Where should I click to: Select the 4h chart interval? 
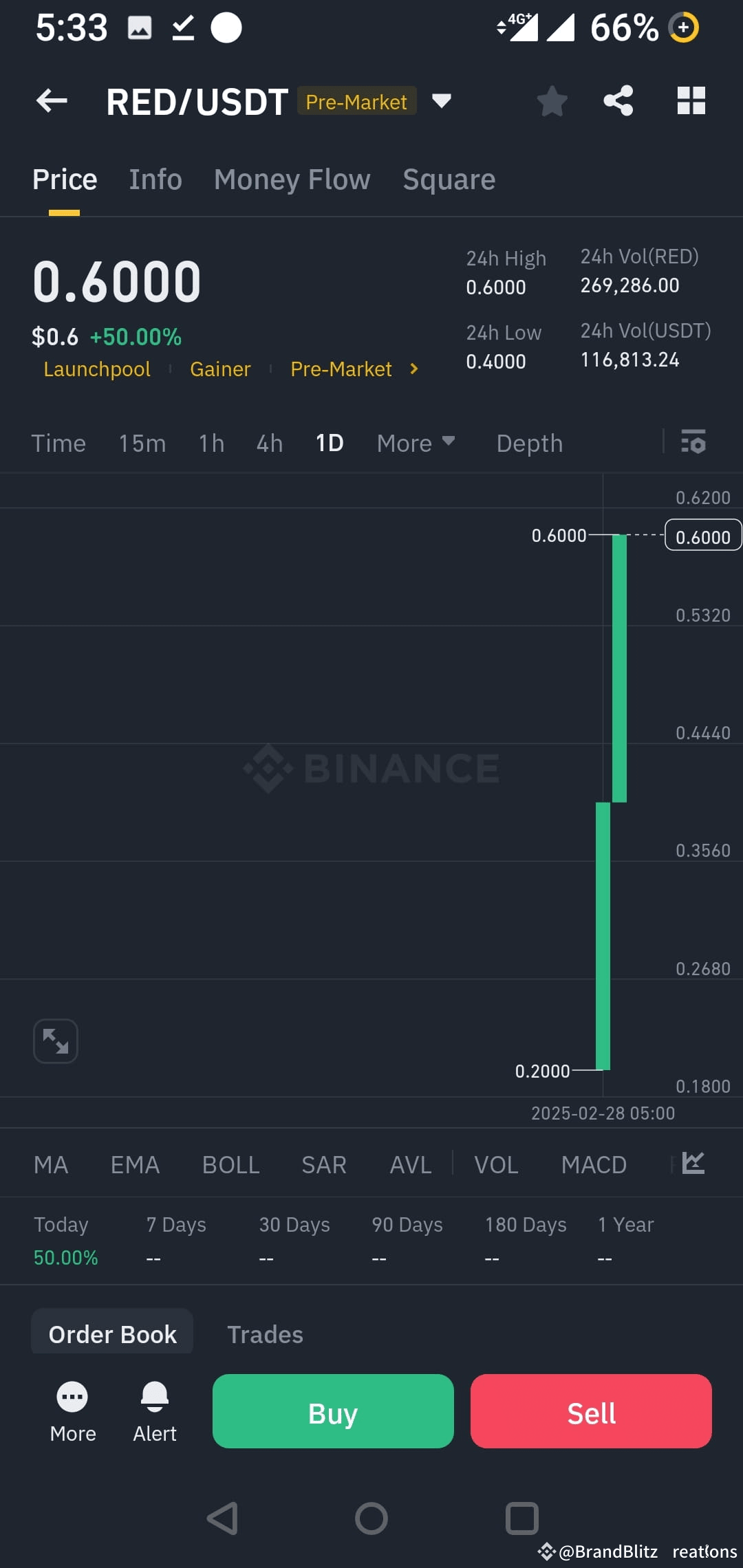click(270, 444)
